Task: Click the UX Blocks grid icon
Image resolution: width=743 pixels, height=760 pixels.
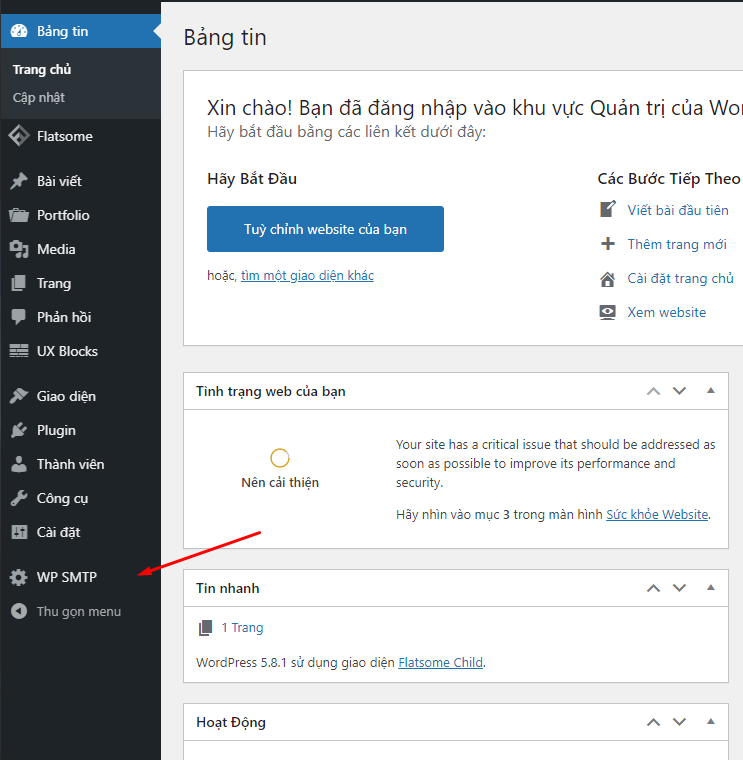Action: tap(18, 351)
